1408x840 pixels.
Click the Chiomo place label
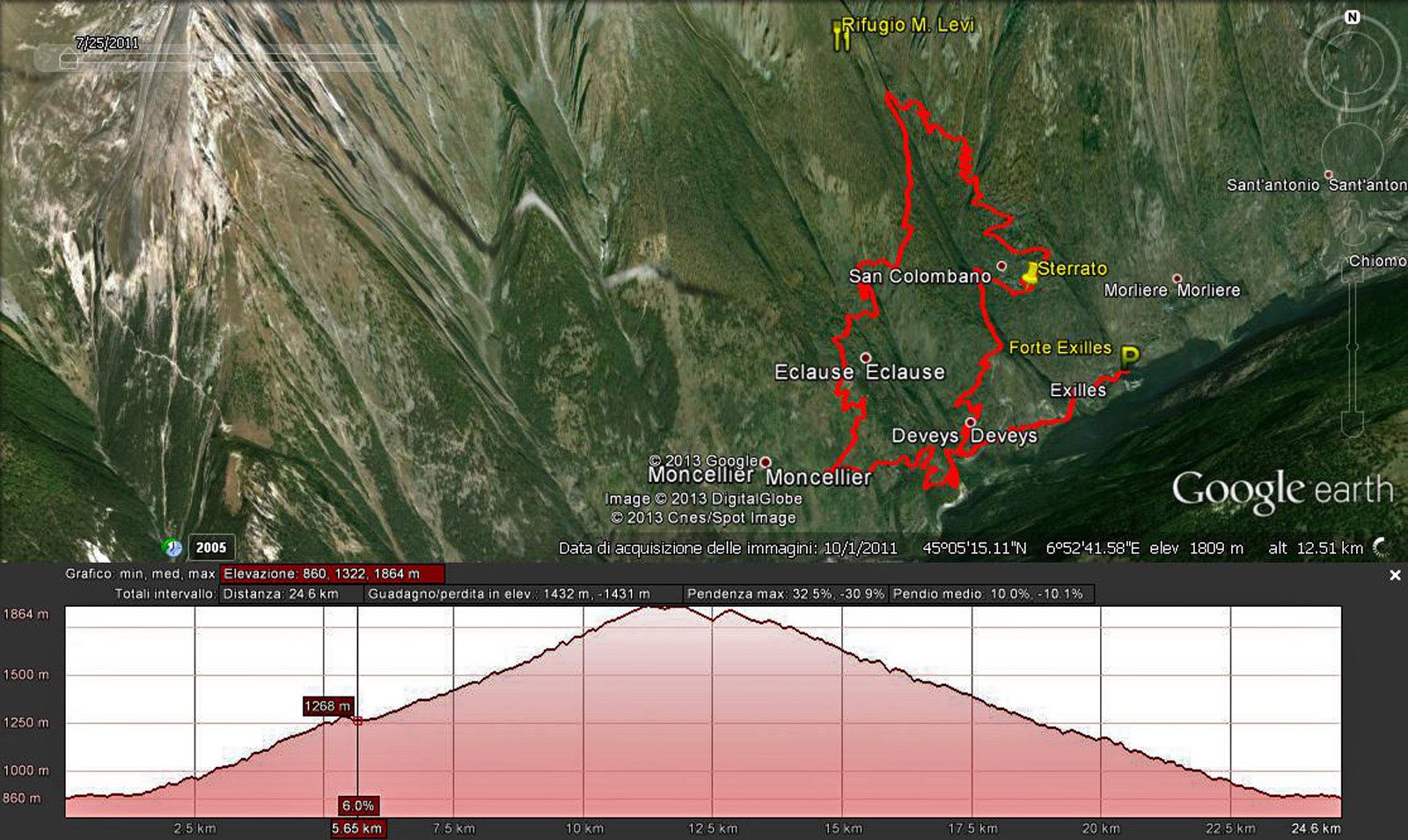[1378, 261]
